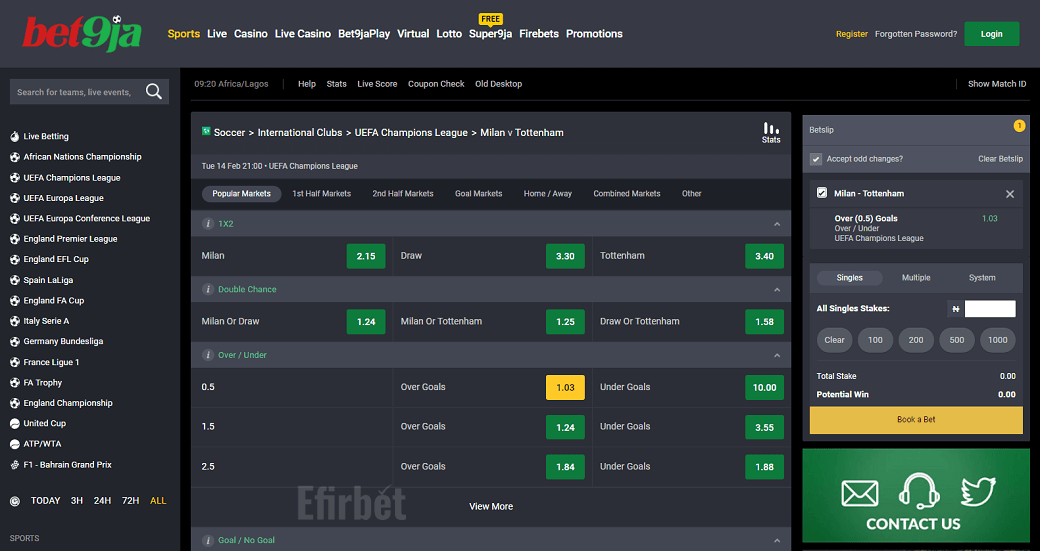Collapse the 1X2 market section
The width and height of the screenshot is (1040, 551).
[777, 225]
